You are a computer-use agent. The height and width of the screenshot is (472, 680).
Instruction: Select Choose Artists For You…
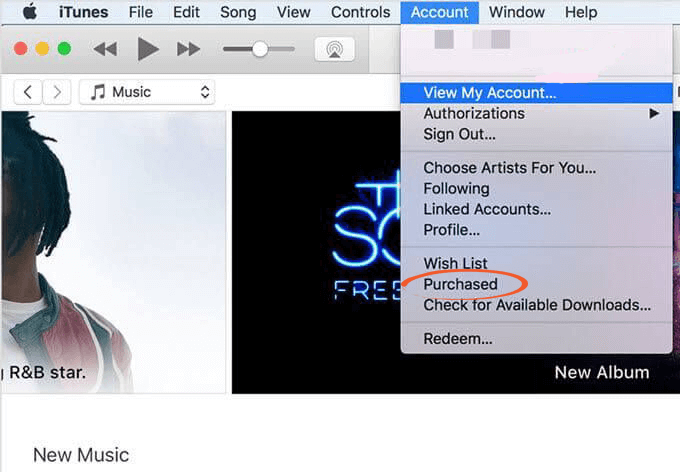536,168
